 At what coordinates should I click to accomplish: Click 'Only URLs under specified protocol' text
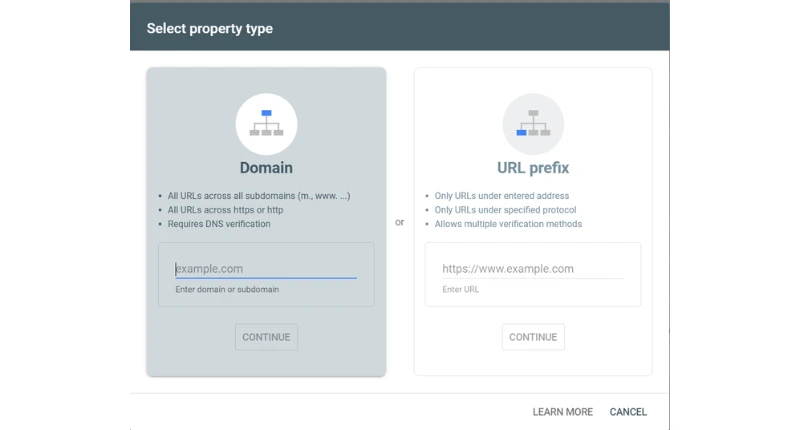click(505, 210)
